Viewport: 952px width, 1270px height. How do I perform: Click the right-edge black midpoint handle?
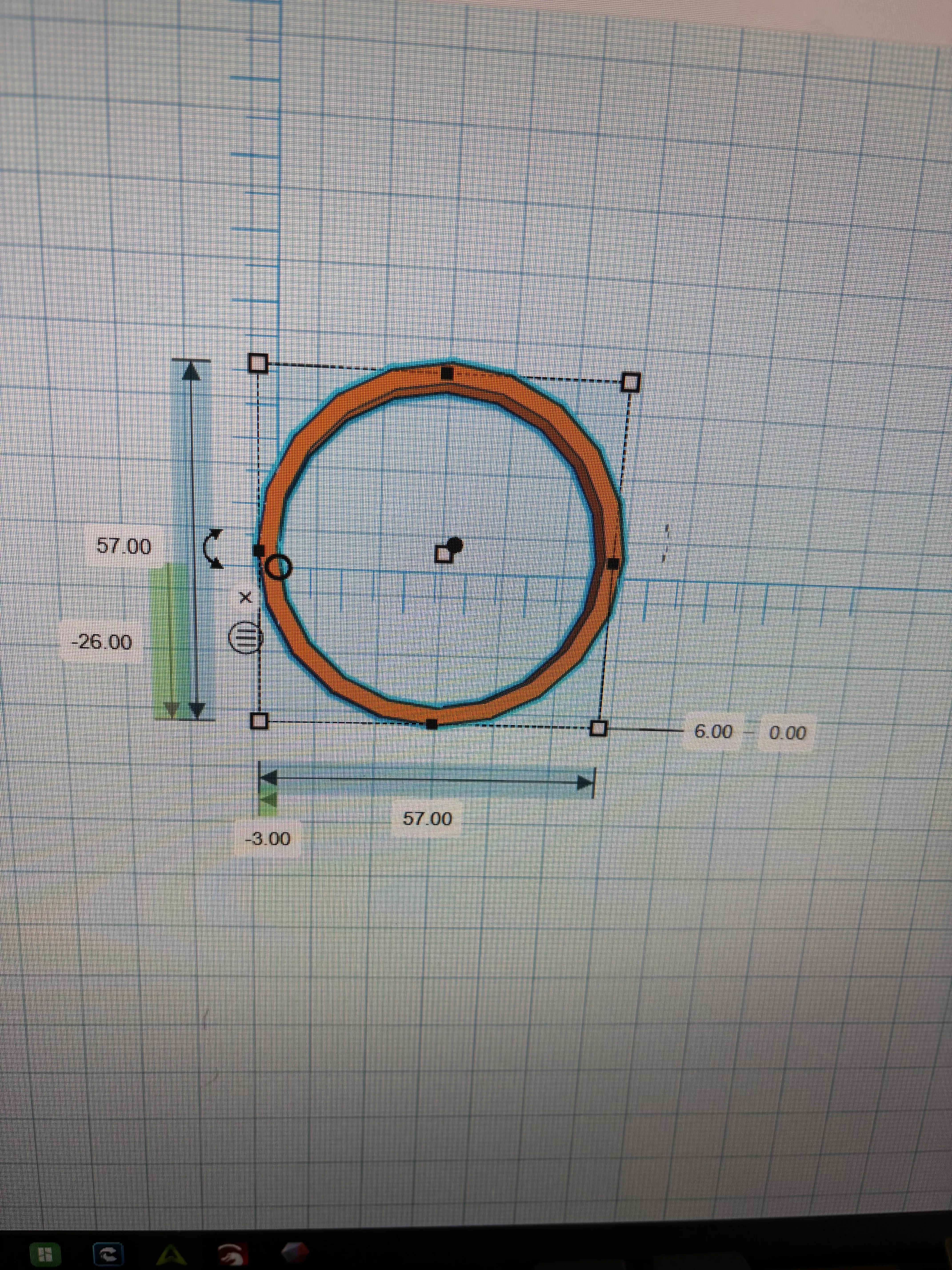613,564
